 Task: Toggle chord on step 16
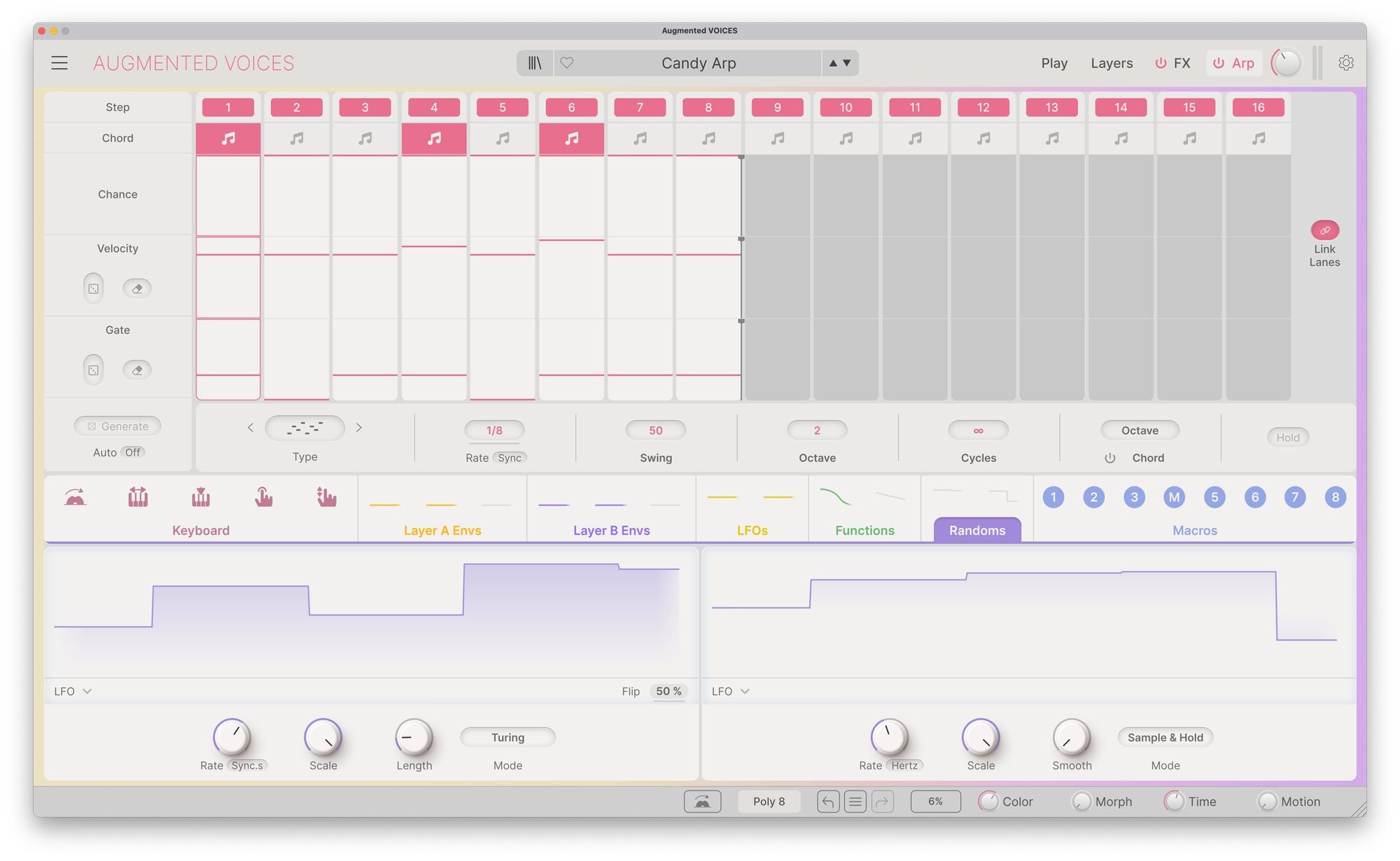click(x=1259, y=139)
